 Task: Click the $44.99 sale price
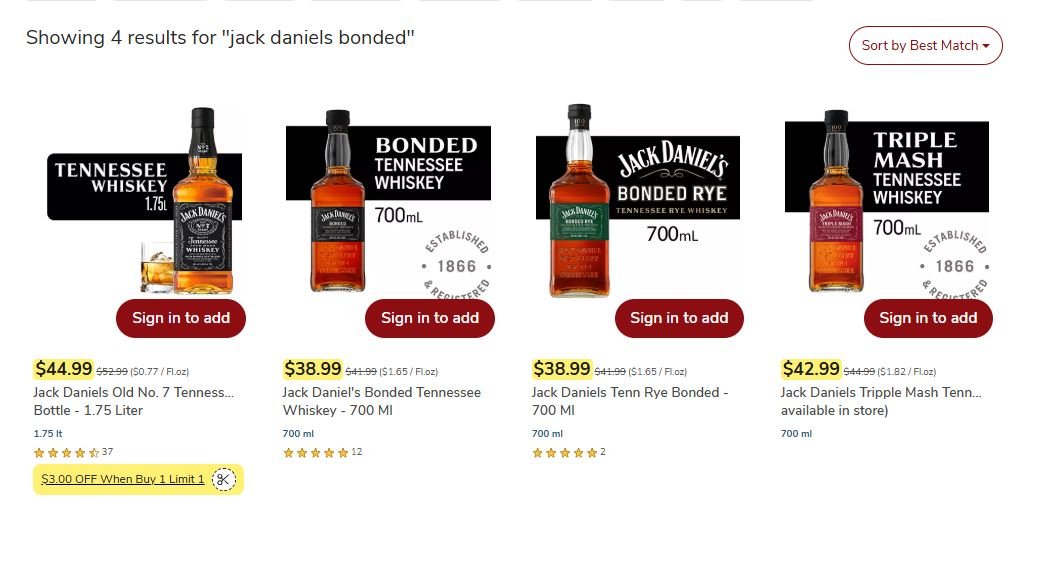click(x=64, y=369)
